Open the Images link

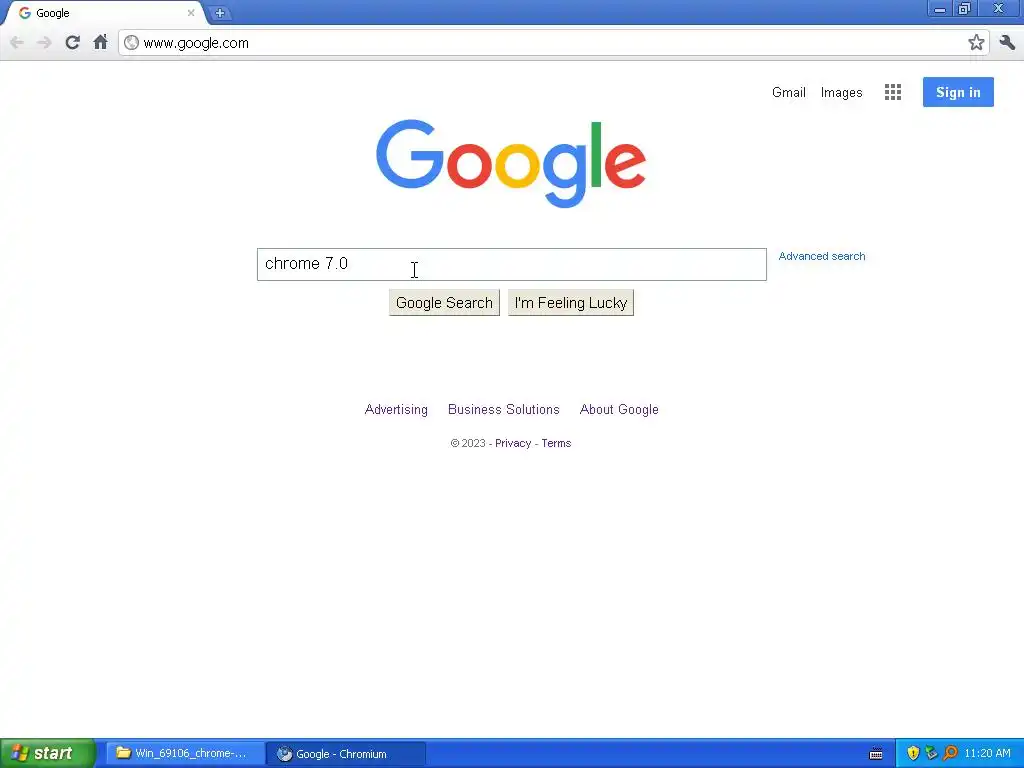tap(841, 93)
